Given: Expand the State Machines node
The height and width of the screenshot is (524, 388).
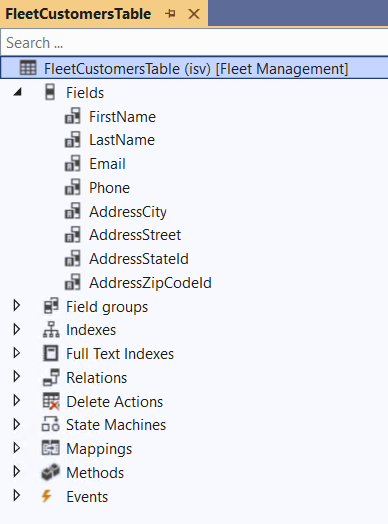Looking at the screenshot, I should (x=17, y=424).
